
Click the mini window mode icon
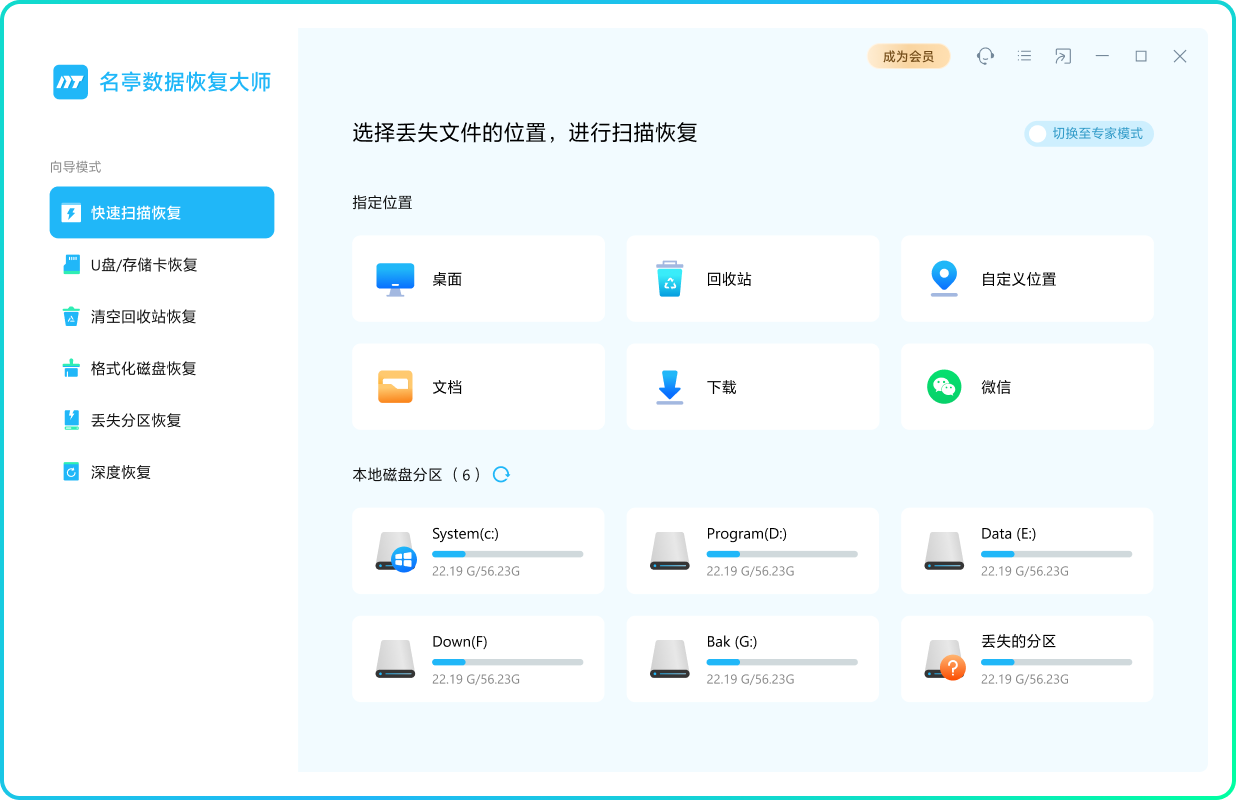1062,56
